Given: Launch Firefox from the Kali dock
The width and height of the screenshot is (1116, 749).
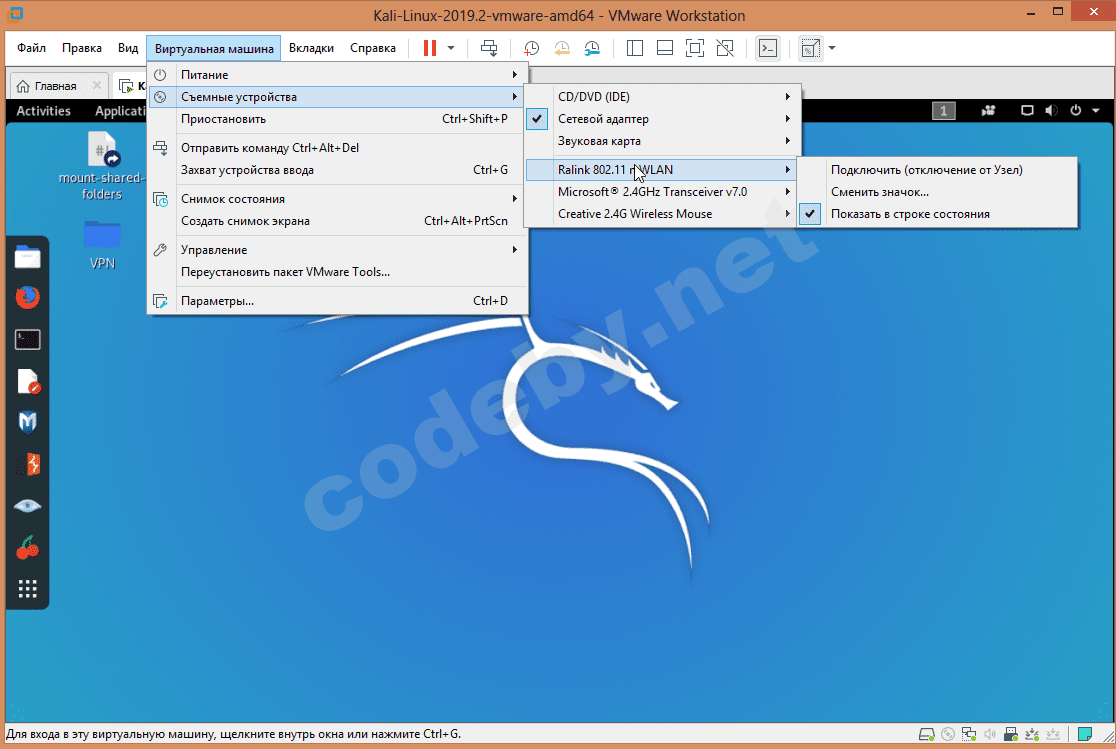Looking at the screenshot, I should 27,298.
